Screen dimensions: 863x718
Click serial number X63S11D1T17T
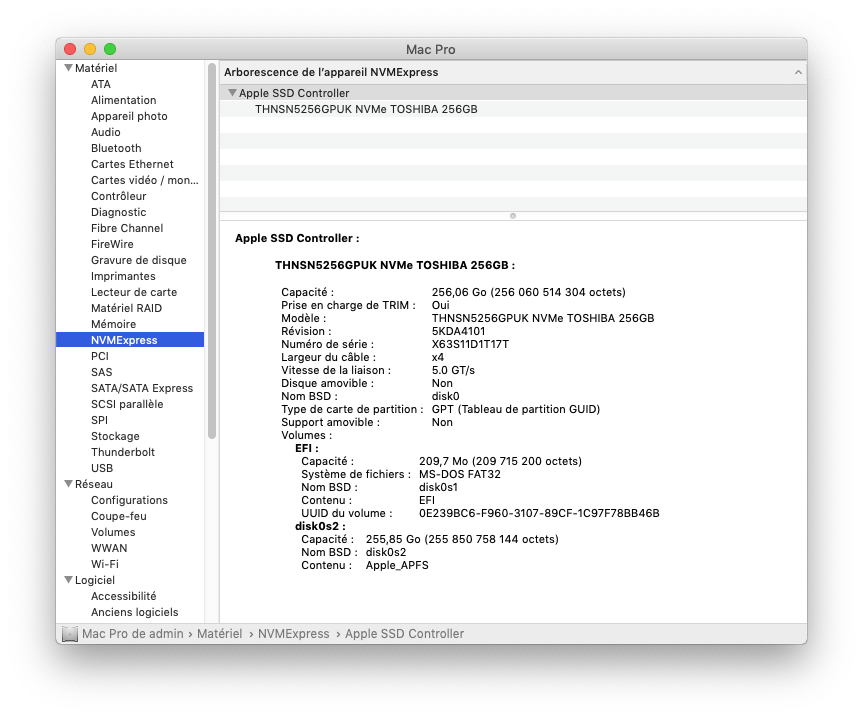[470, 344]
